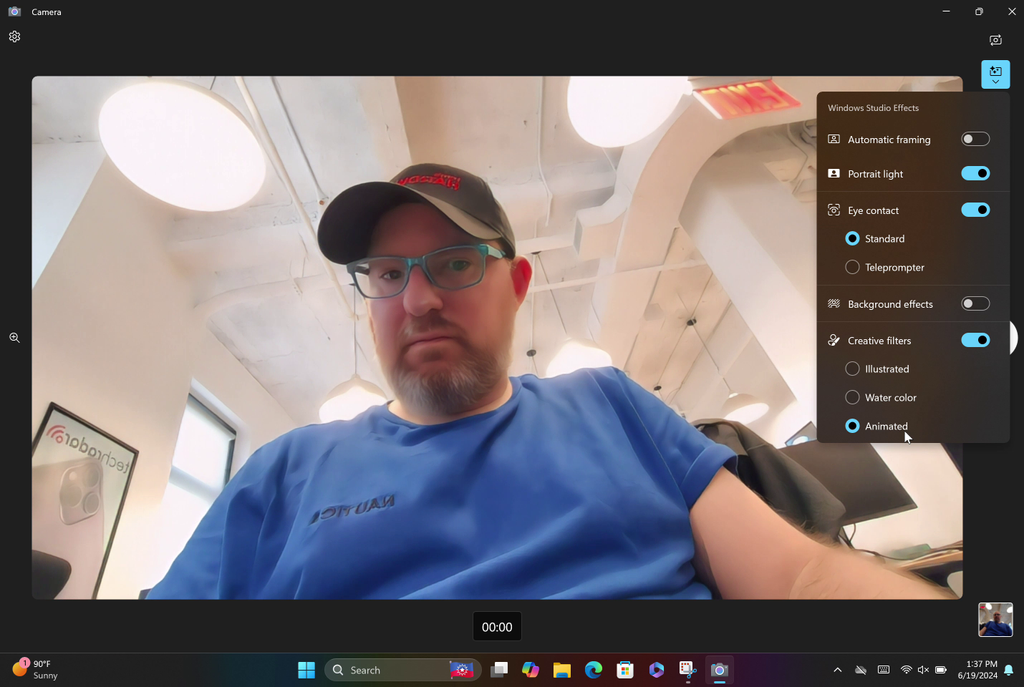
Task: Show hidden system tray icons
Action: click(x=837, y=670)
